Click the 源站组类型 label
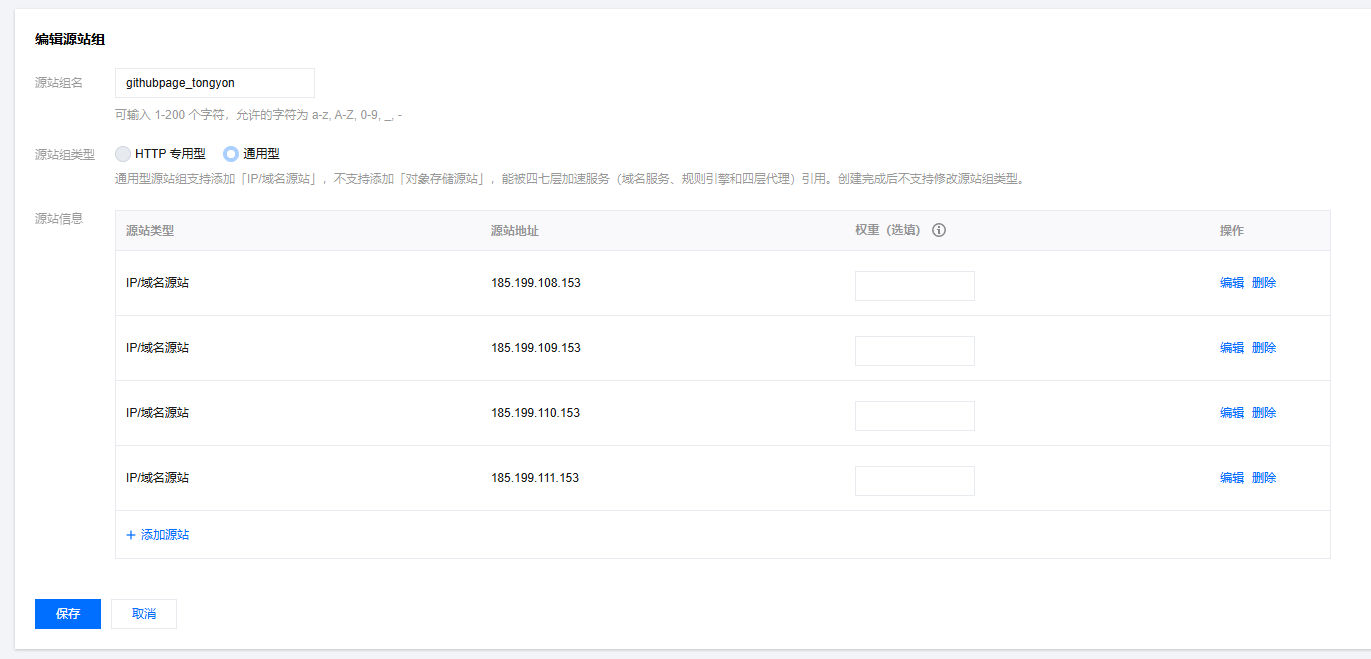This screenshot has width=1371, height=659. pyautogui.click(x=65, y=155)
